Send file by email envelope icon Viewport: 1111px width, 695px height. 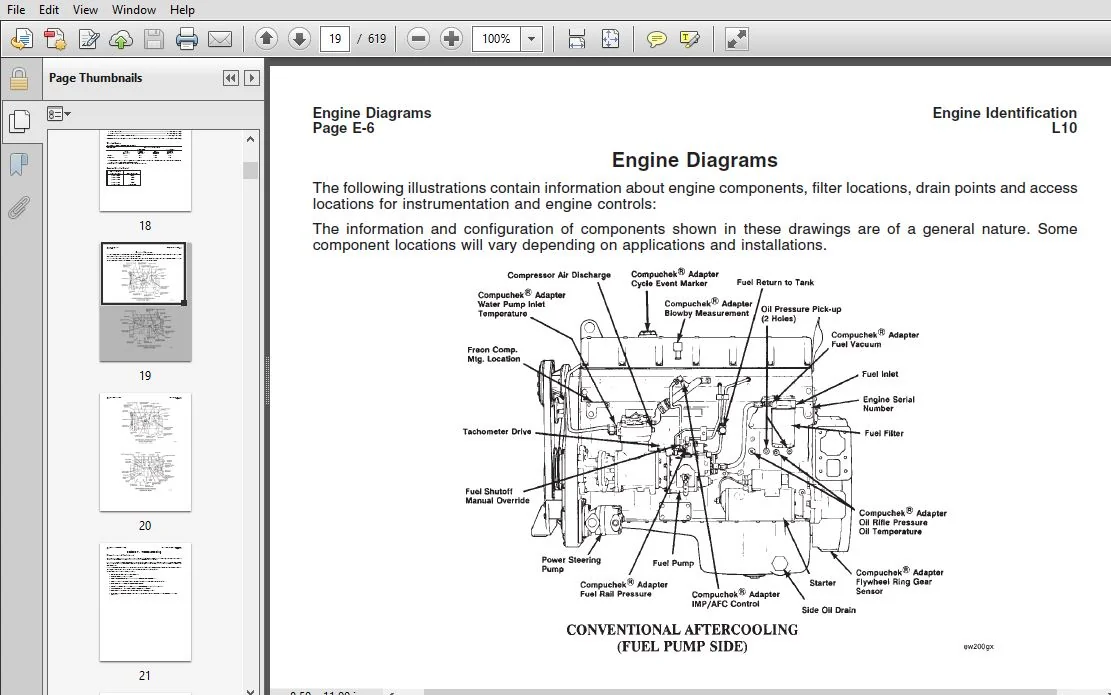pos(220,39)
